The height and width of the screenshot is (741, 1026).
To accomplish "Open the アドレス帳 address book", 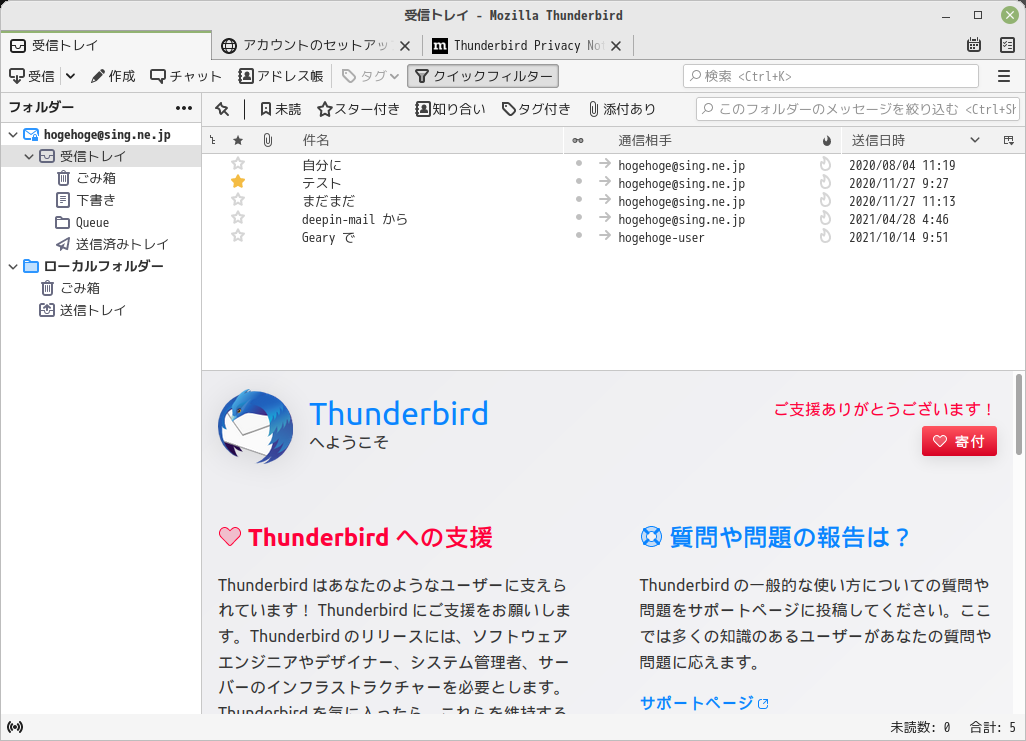I will coord(281,77).
